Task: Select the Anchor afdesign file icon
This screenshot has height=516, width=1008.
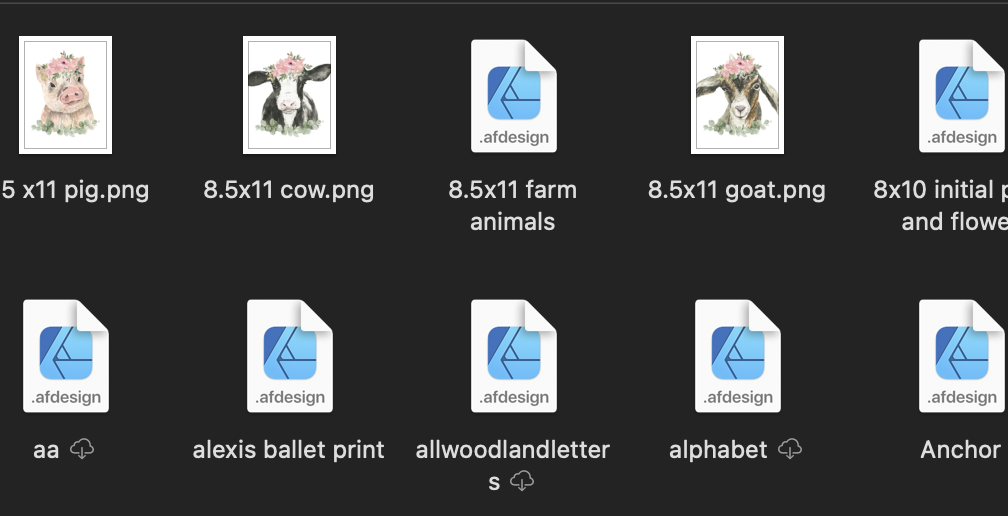Action: 962,355
